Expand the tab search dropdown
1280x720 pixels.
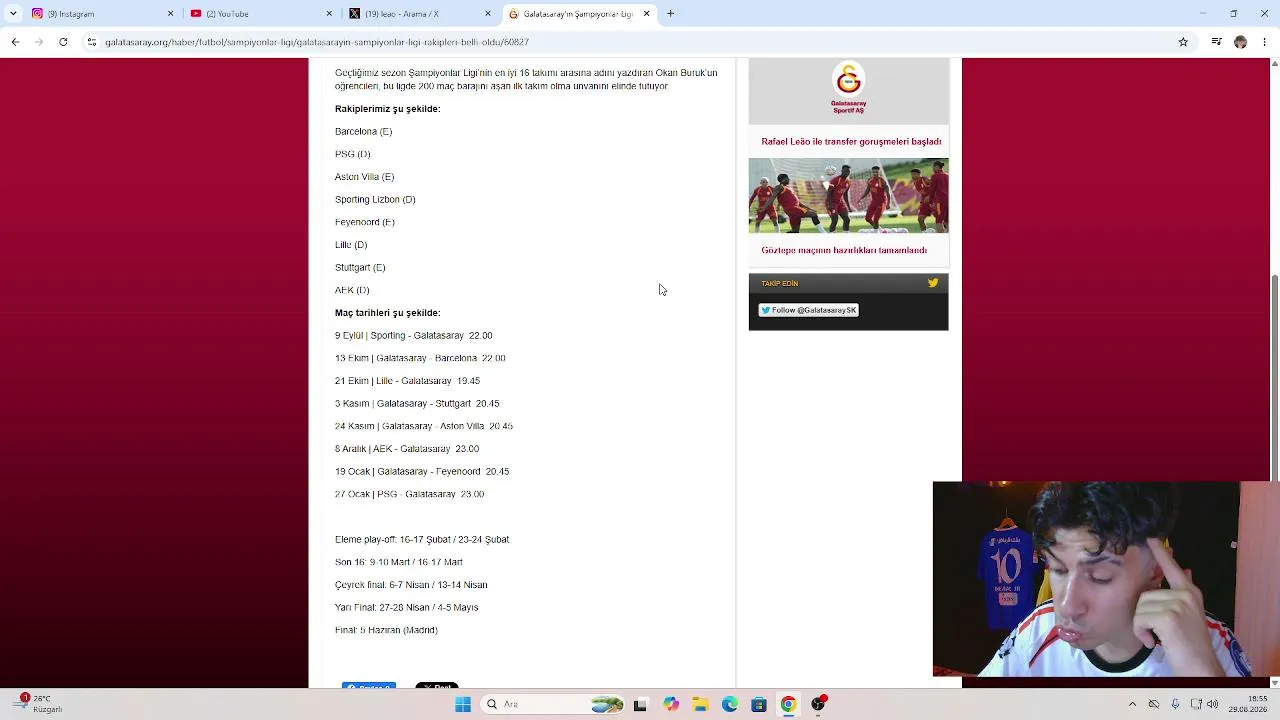pos(13,14)
